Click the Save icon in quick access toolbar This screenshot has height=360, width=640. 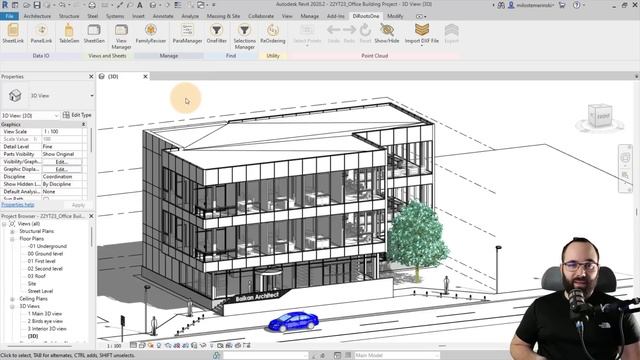[37, 5]
